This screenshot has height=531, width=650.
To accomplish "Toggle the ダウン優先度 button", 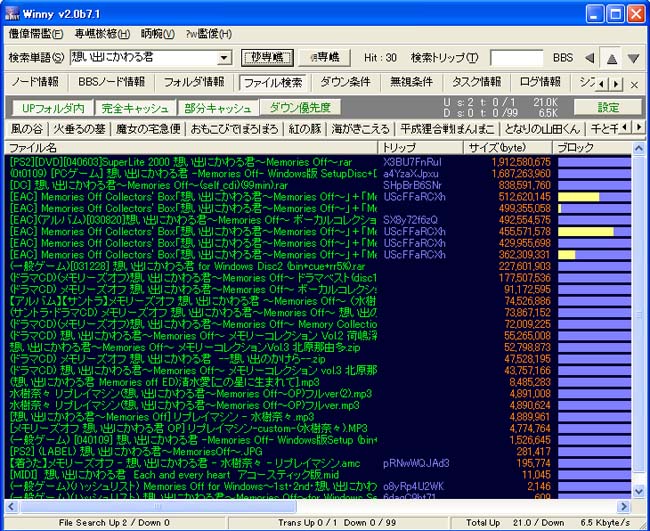I will [x=300, y=107].
